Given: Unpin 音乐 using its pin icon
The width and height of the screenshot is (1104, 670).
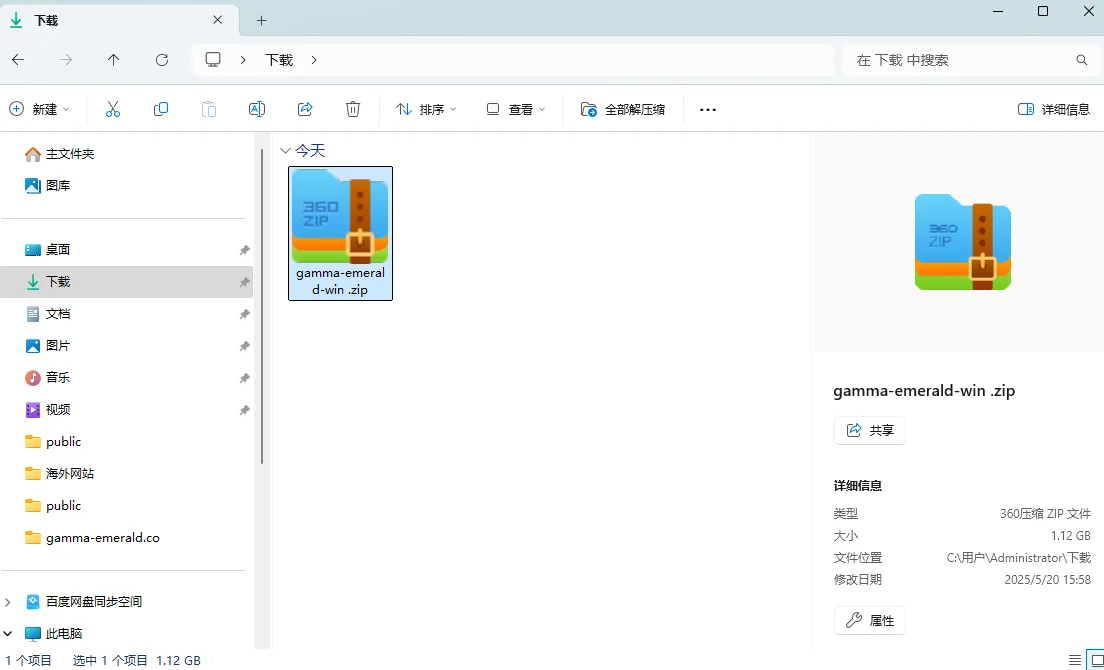Looking at the screenshot, I should pyautogui.click(x=244, y=378).
